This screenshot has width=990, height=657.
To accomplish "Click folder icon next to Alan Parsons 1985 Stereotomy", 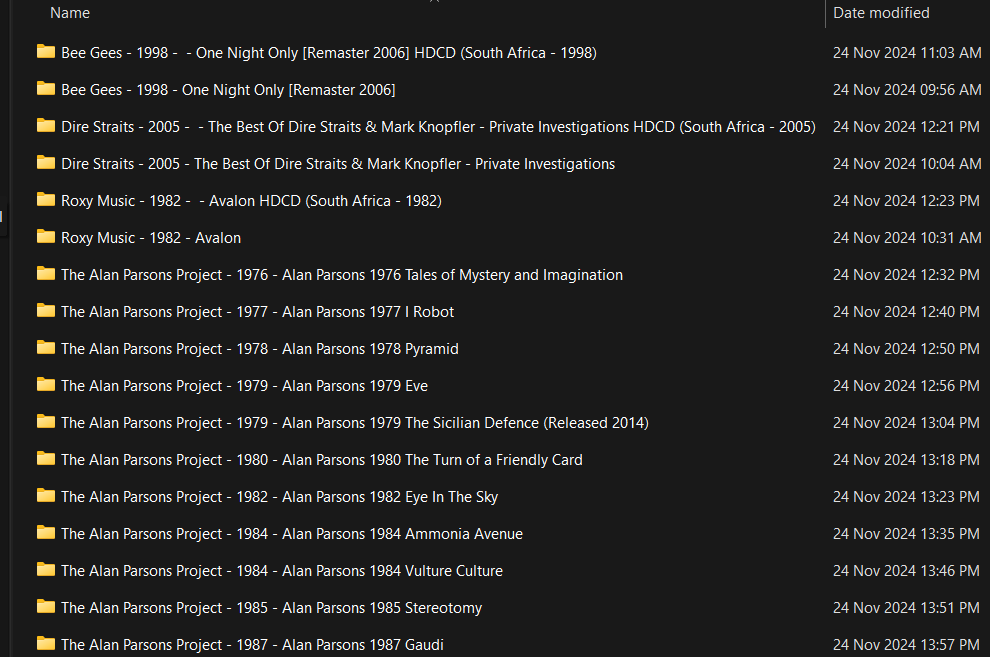I will (46, 607).
